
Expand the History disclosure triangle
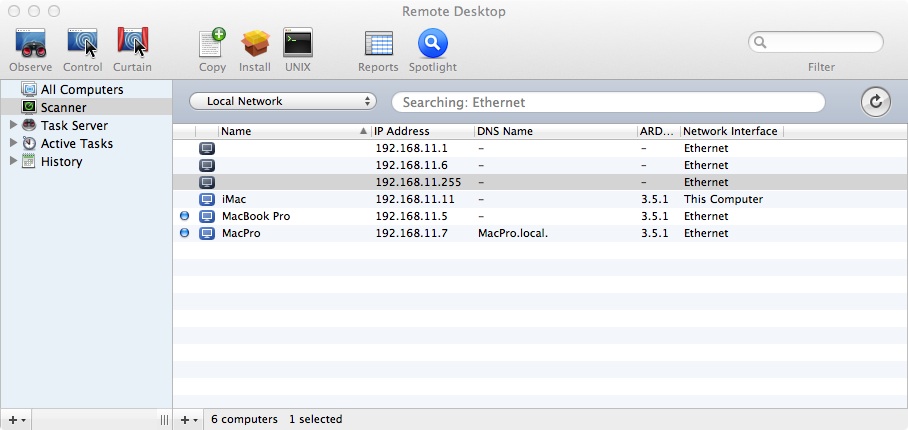click(x=13, y=161)
